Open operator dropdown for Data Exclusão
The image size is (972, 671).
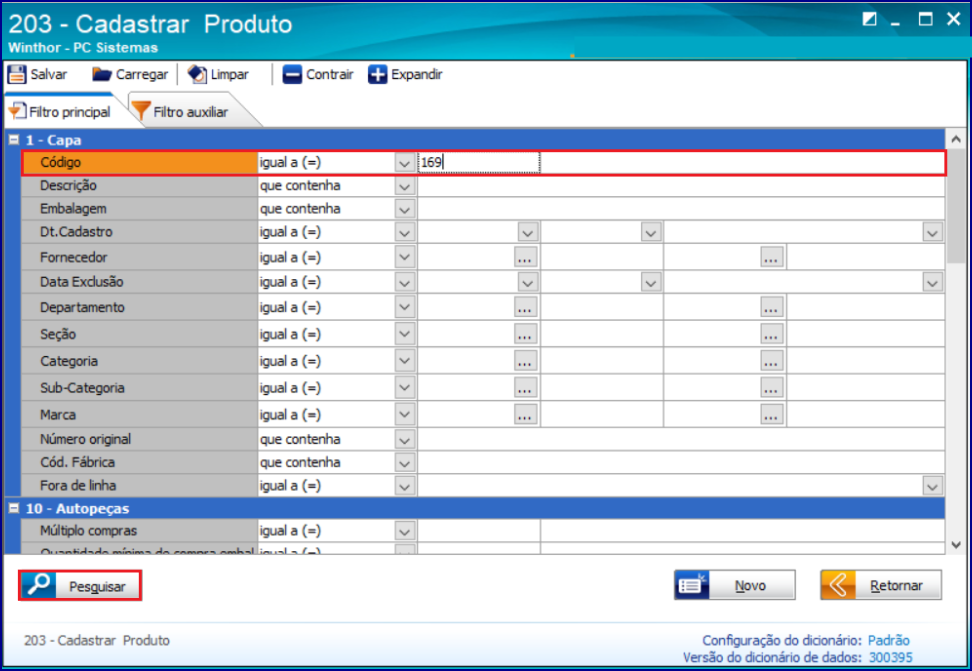click(x=405, y=283)
